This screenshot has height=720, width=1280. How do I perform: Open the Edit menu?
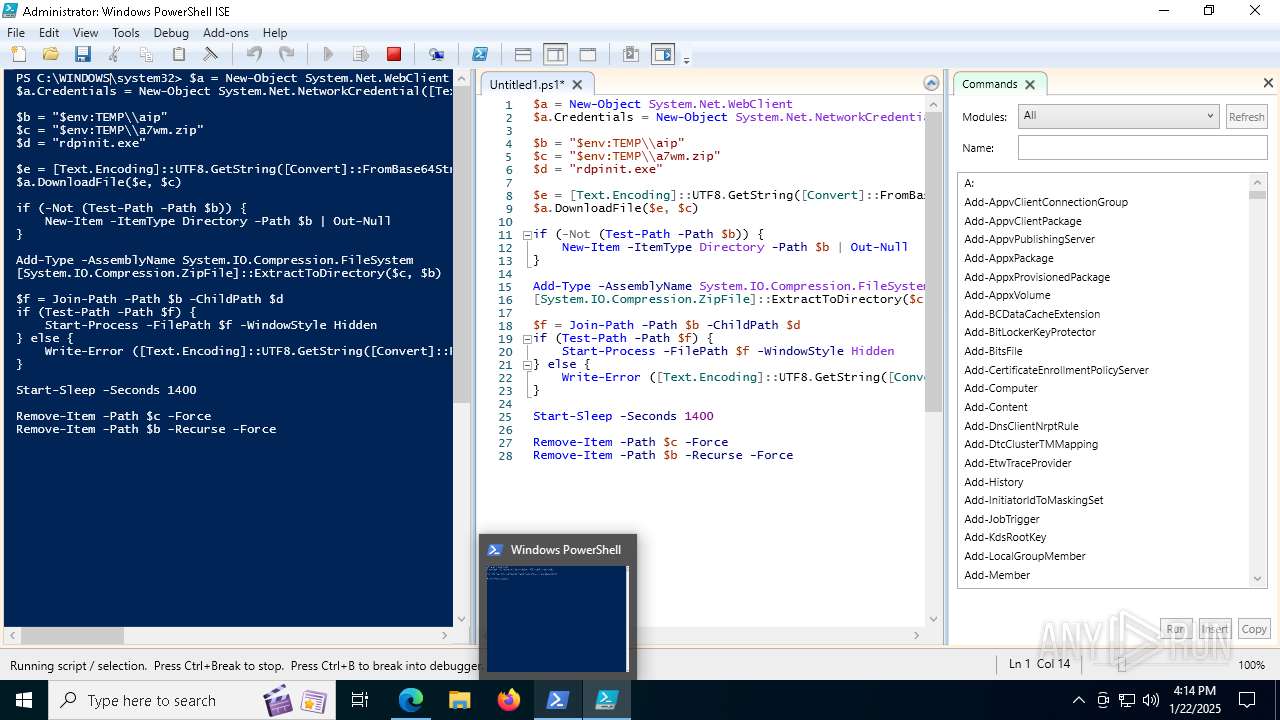(49, 33)
